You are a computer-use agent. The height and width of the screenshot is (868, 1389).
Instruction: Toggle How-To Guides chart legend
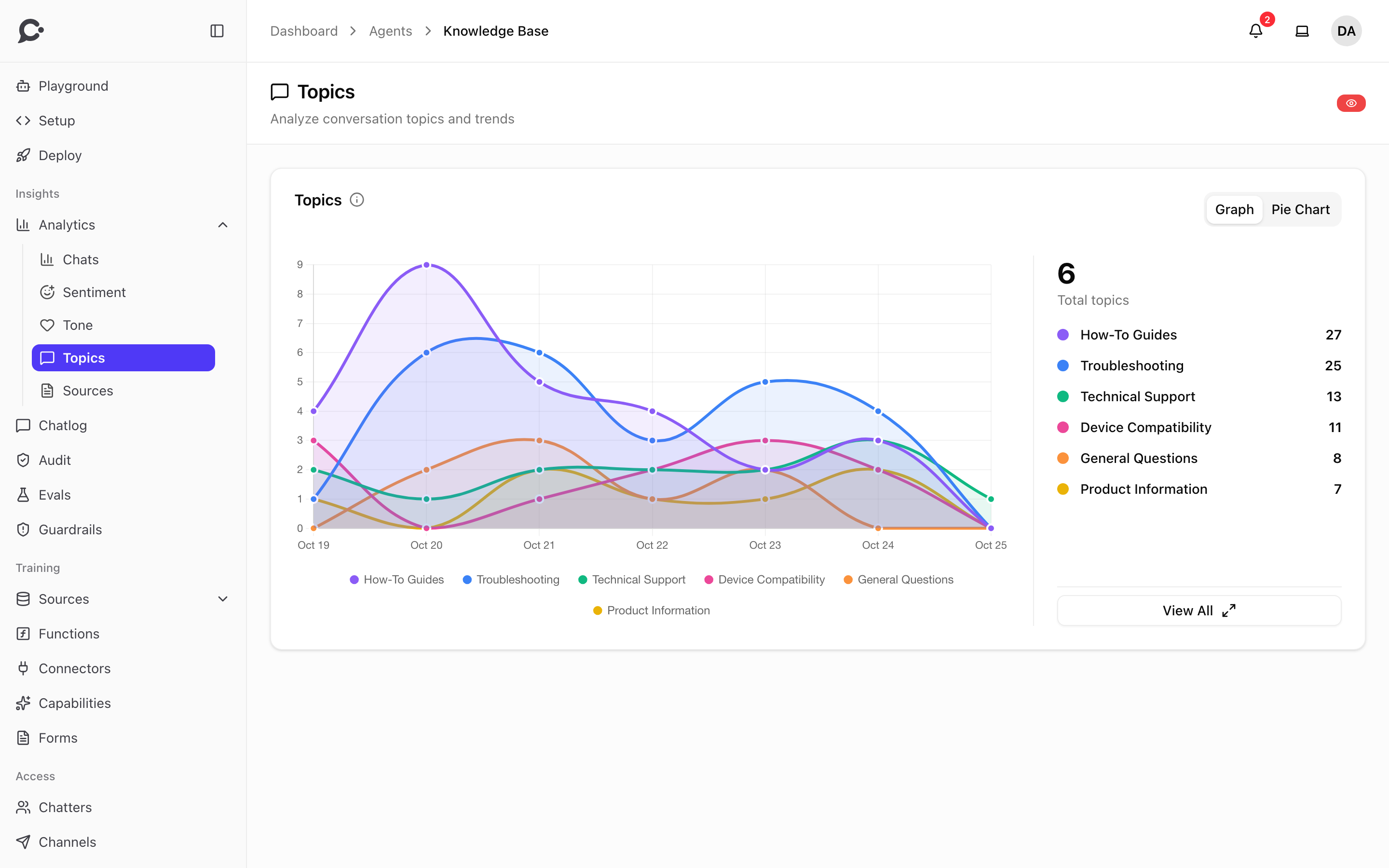click(x=397, y=580)
